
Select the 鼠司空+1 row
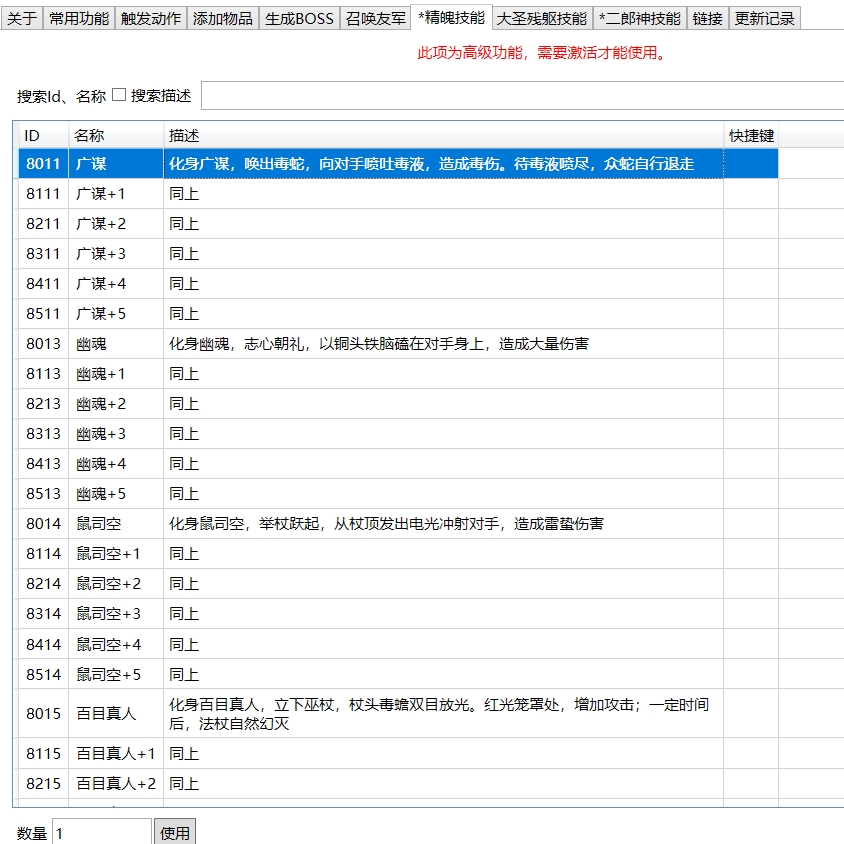coord(398,554)
